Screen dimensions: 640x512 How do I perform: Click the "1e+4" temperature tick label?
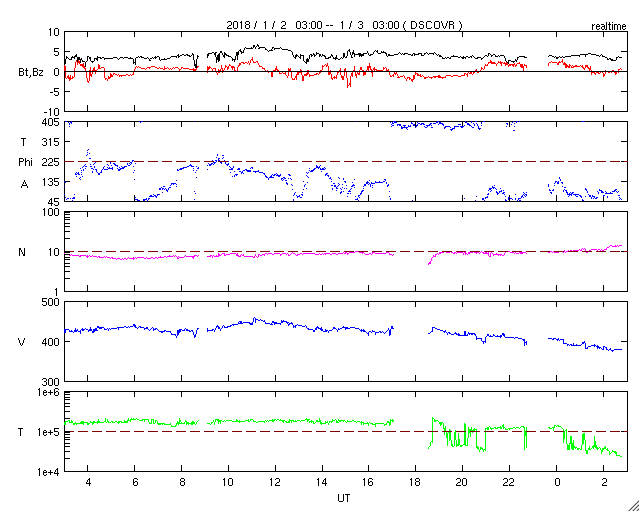(49, 472)
